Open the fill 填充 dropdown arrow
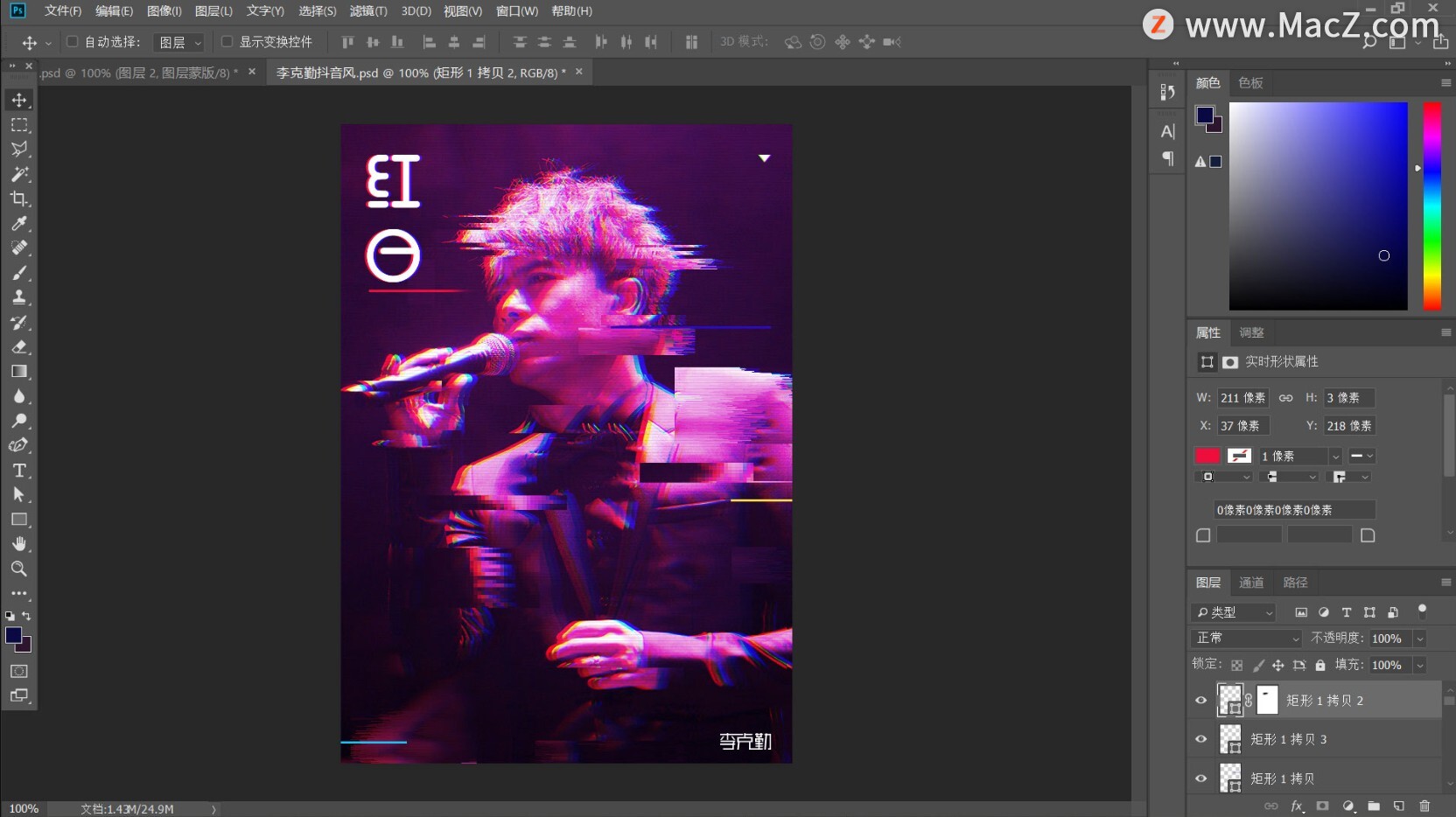The image size is (1456, 817). [1420, 666]
